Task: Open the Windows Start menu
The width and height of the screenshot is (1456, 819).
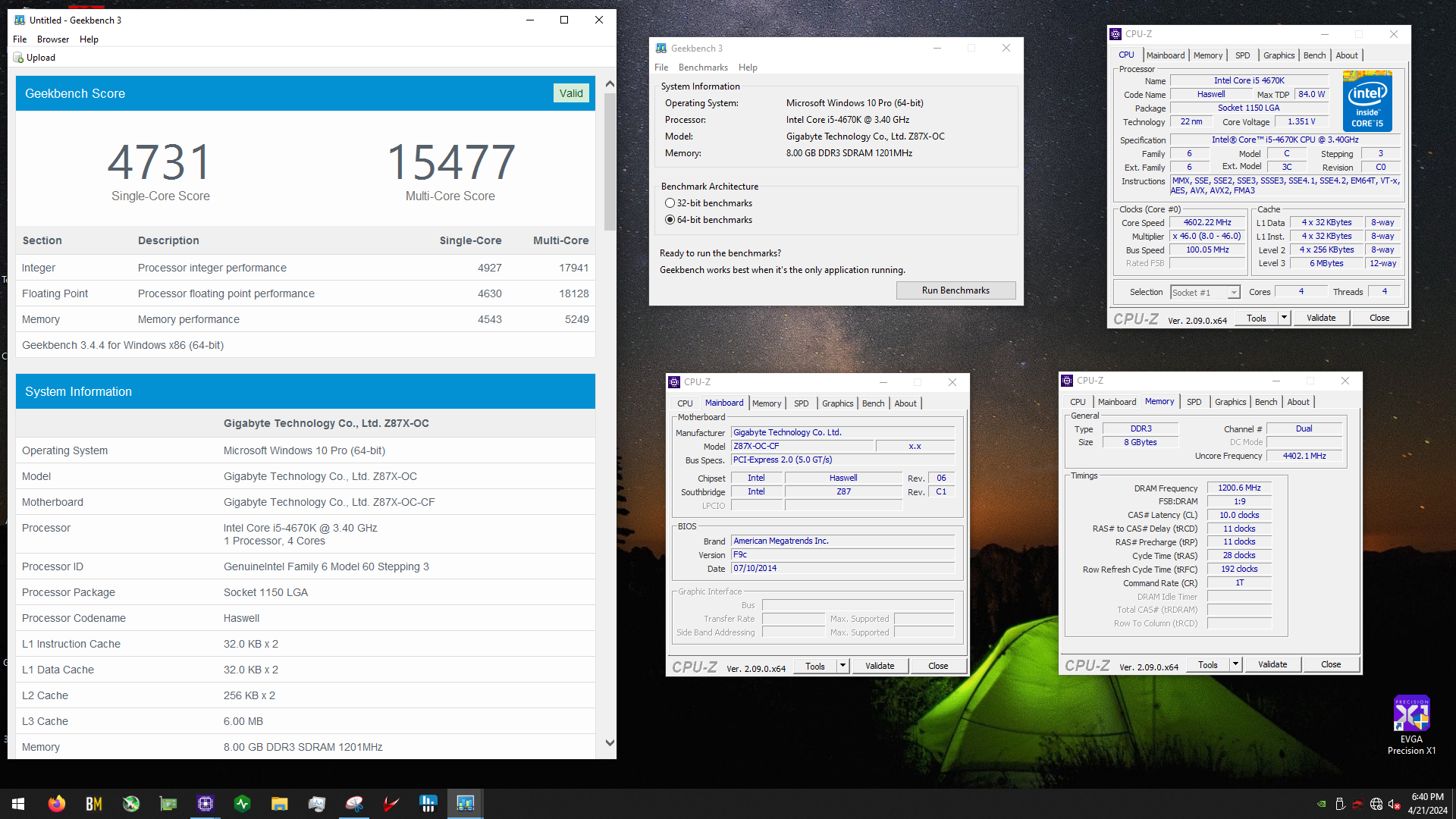Action: 18,804
